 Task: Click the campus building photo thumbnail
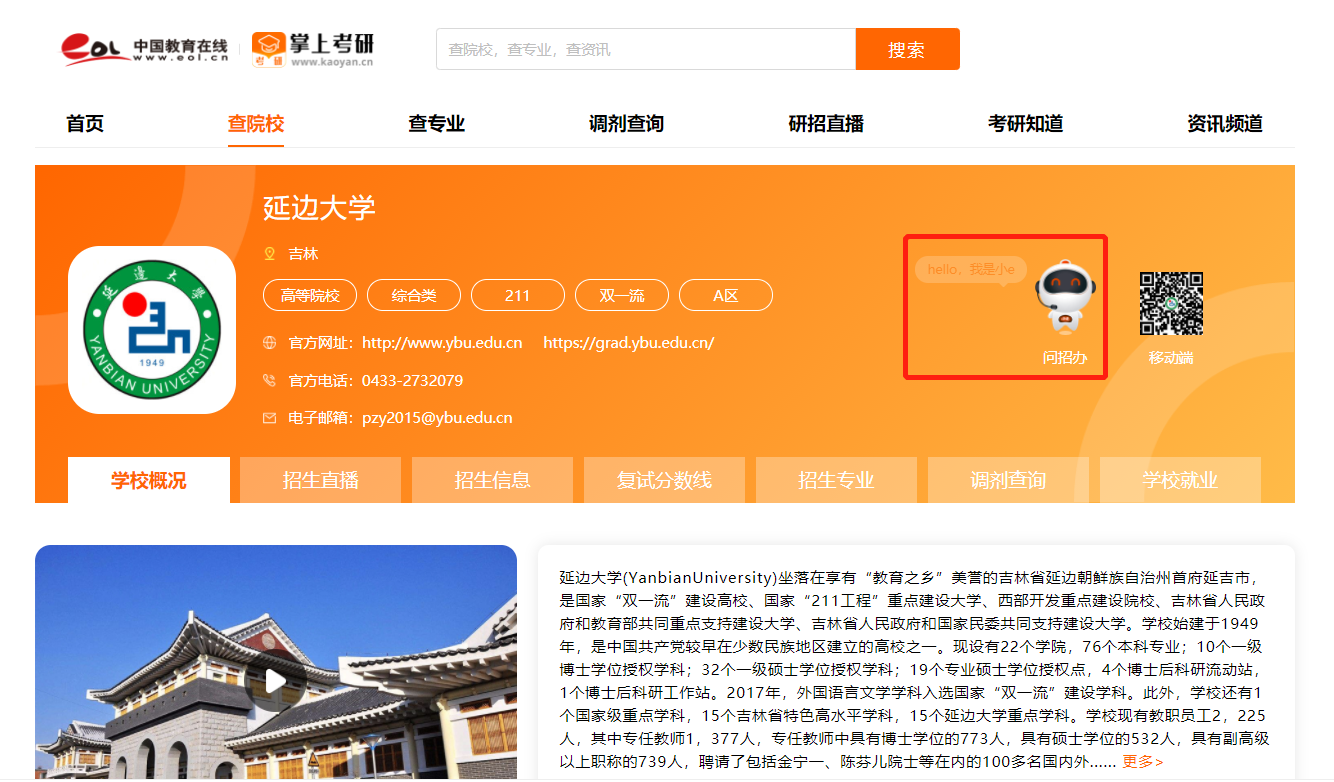coord(276,662)
